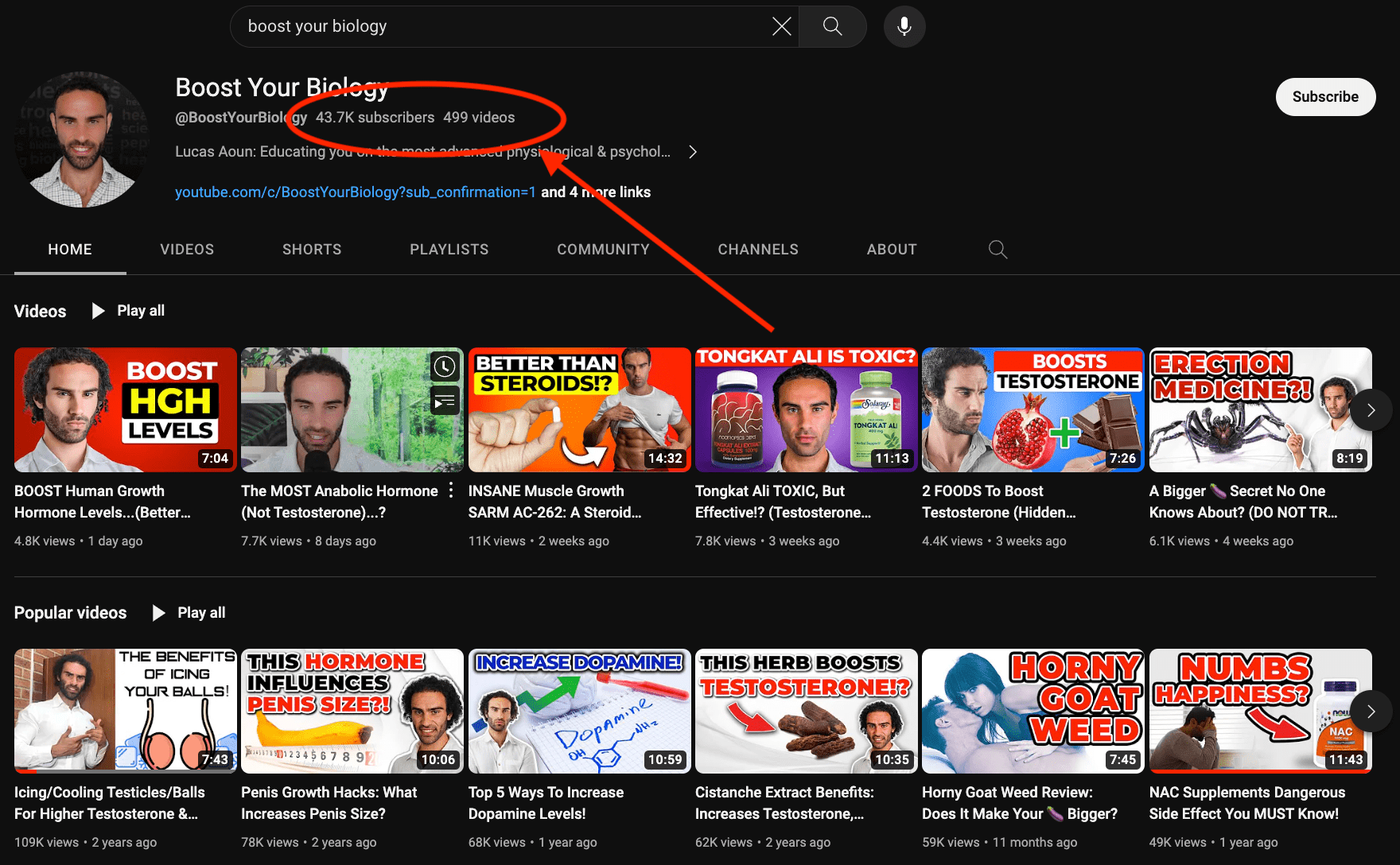This screenshot has height=865, width=1400.
Task: Open Benefits of Icing thumbnail
Action: pyautogui.click(x=126, y=711)
